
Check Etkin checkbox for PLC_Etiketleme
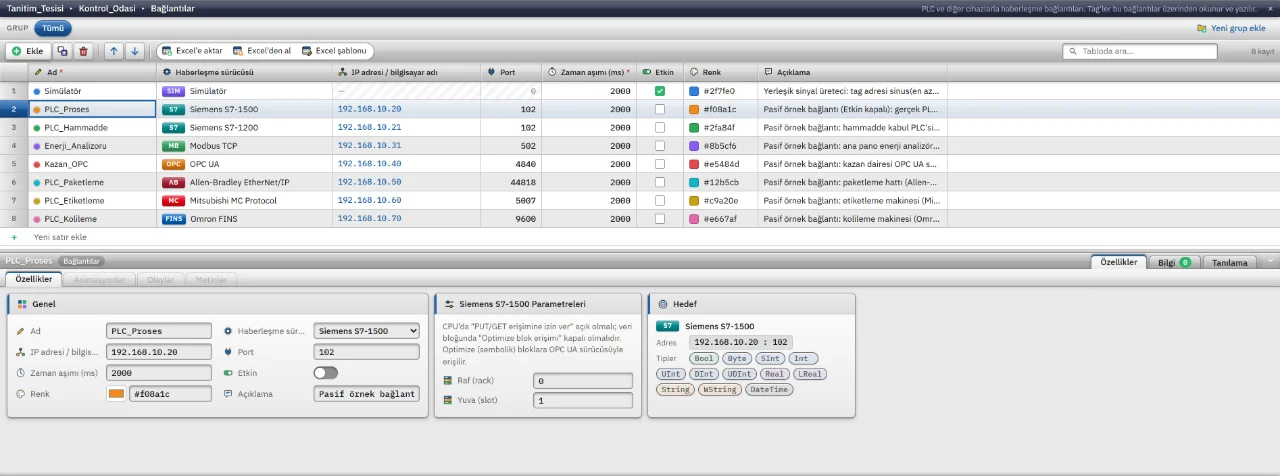660,200
